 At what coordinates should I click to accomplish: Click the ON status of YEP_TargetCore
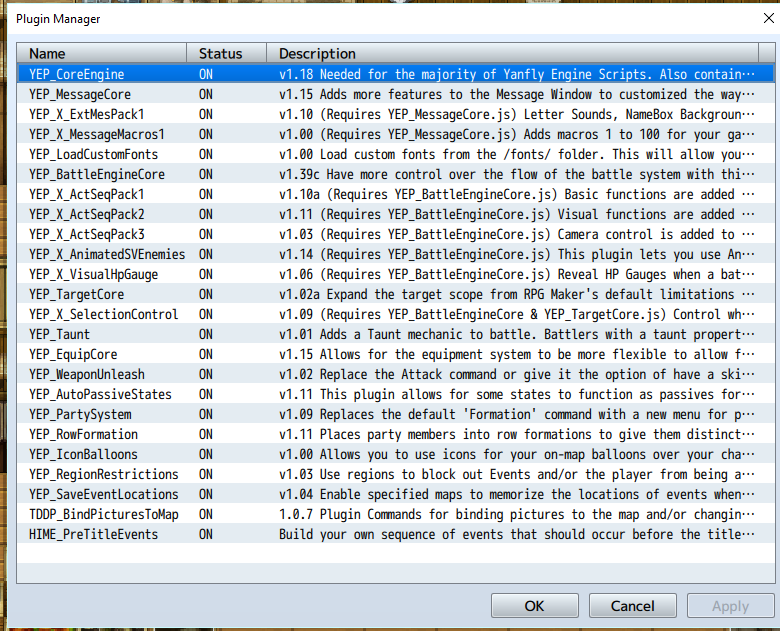[206, 294]
